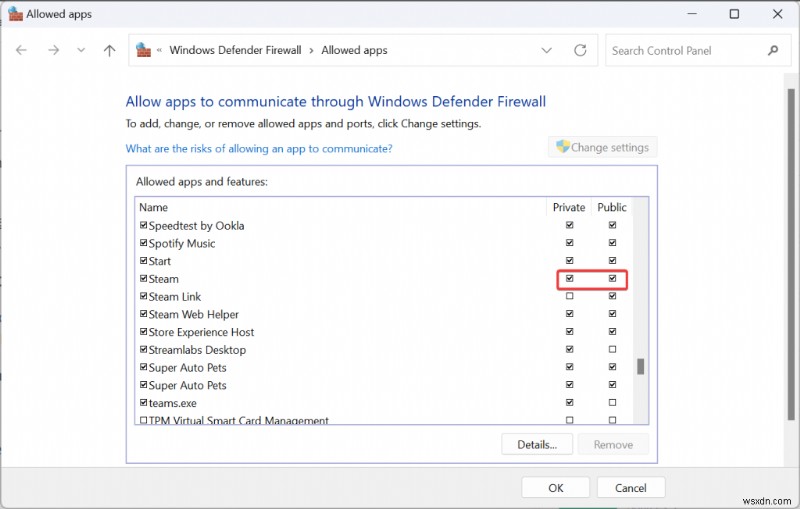Image resolution: width=800 pixels, height=509 pixels.
Task: Close the Allowed apps window
Action: pos(777,14)
